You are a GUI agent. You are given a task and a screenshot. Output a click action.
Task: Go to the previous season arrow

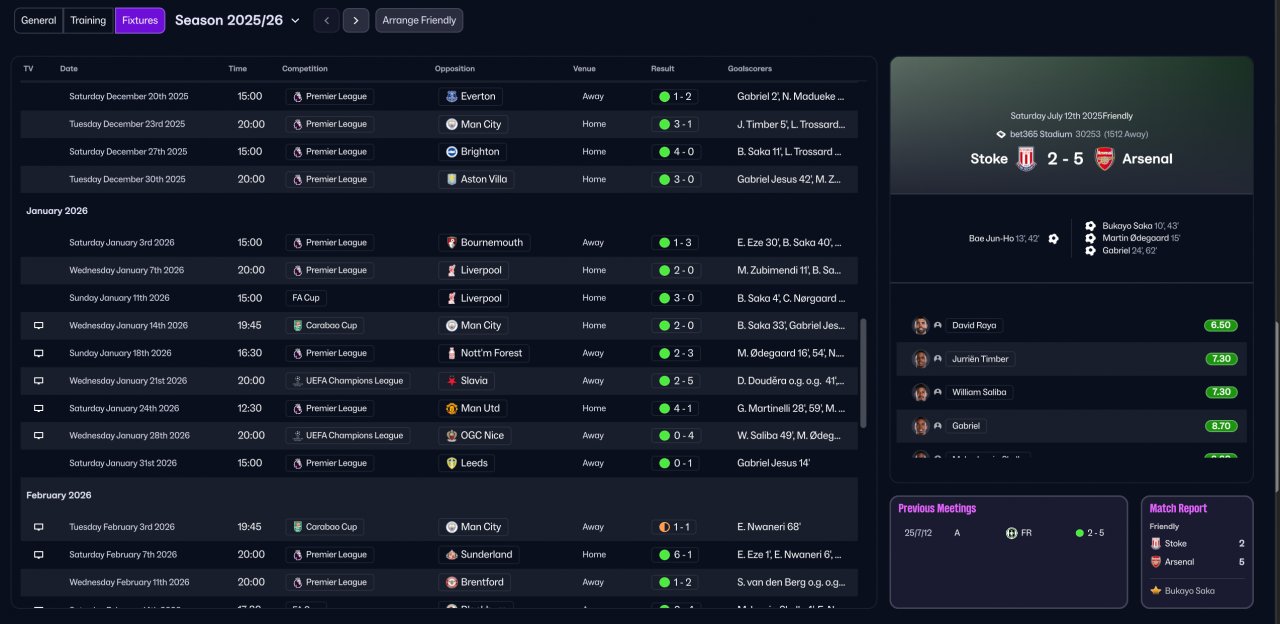click(326, 20)
